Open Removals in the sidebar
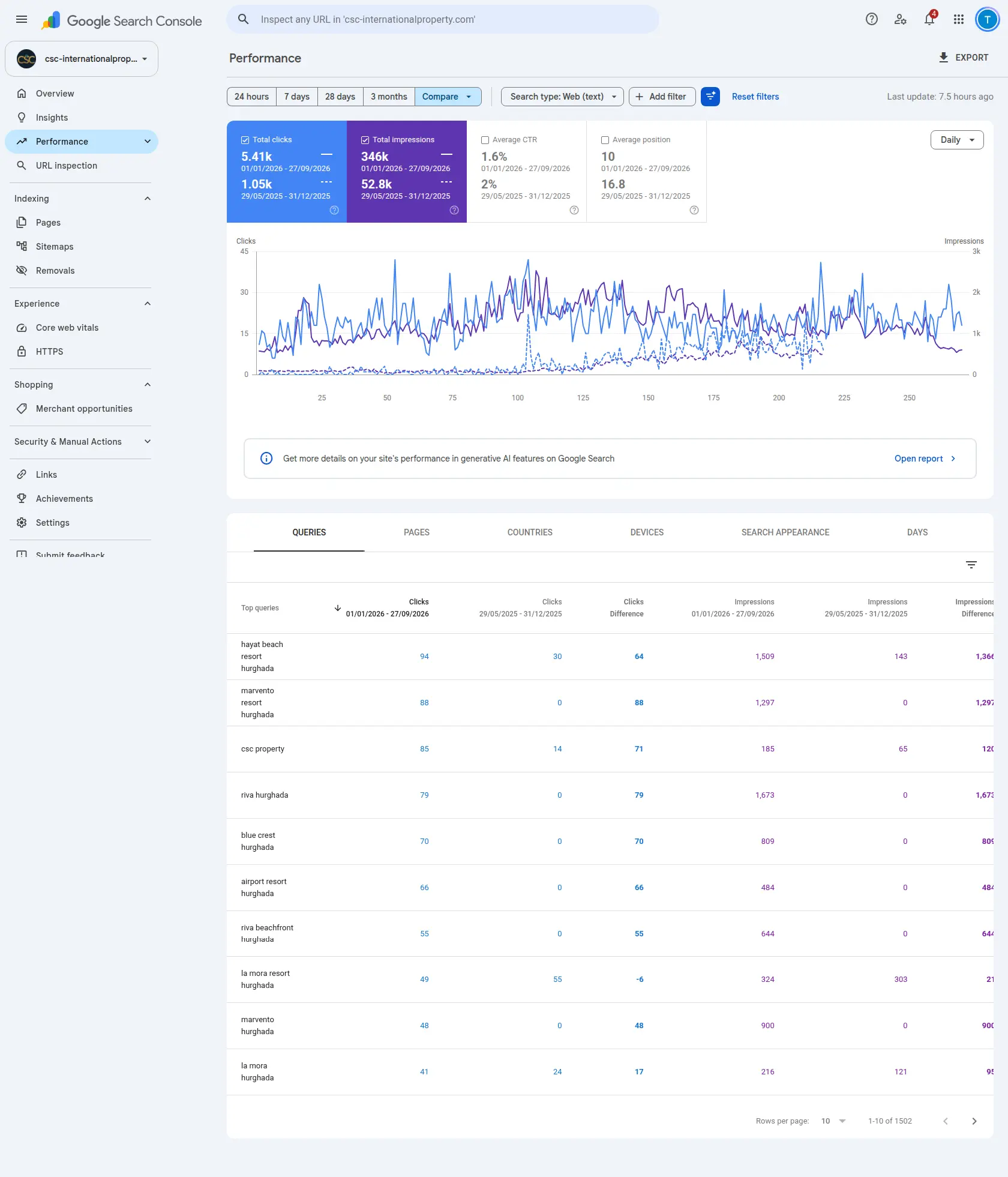Image resolution: width=1008 pixels, height=1177 pixels. [55, 271]
